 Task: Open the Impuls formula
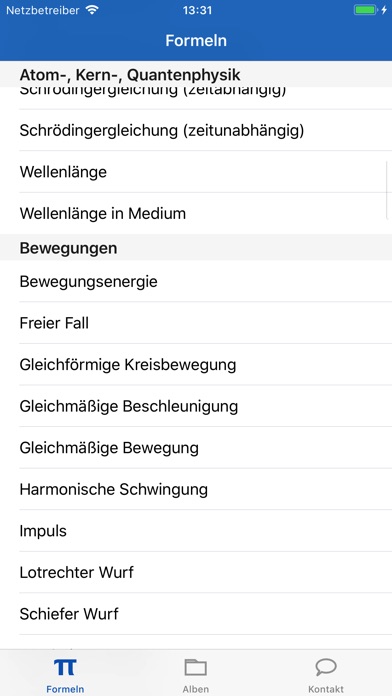(x=196, y=531)
